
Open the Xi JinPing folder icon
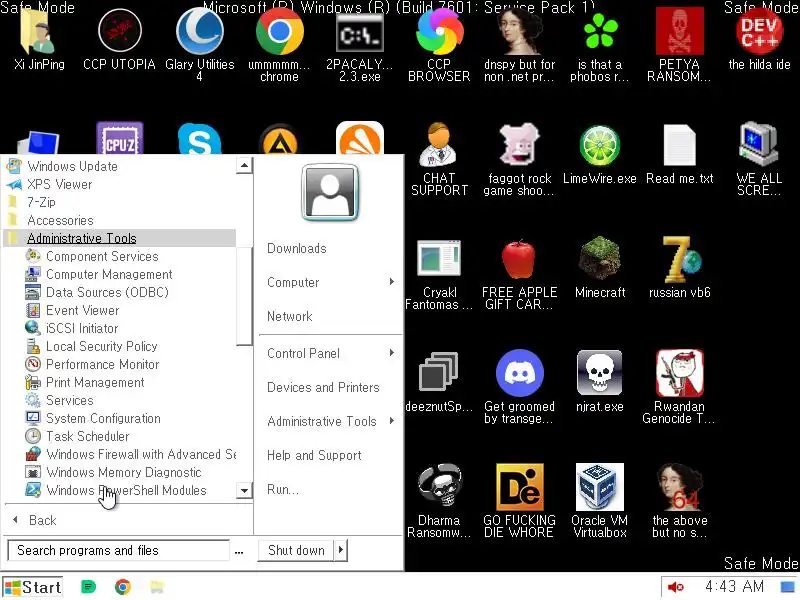point(39,32)
